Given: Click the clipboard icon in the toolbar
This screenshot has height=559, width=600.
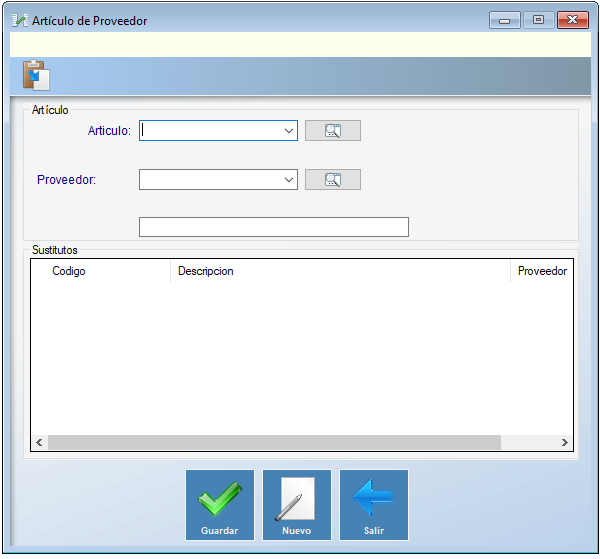Looking at the screenshot, I should pos(36,76).
